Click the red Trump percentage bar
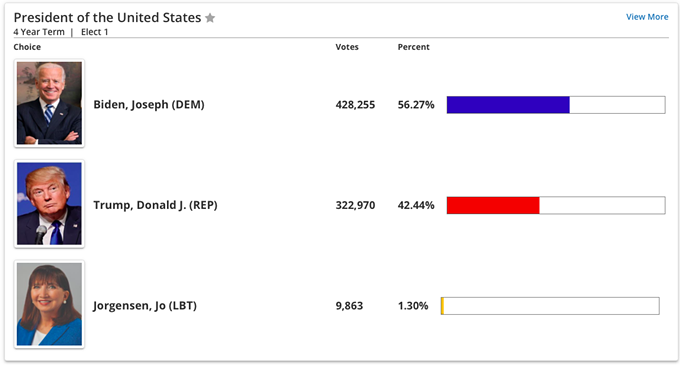Image resolution: width=680 pixels, height=365 pixels. pyautogui.click(x=493, y=205)
